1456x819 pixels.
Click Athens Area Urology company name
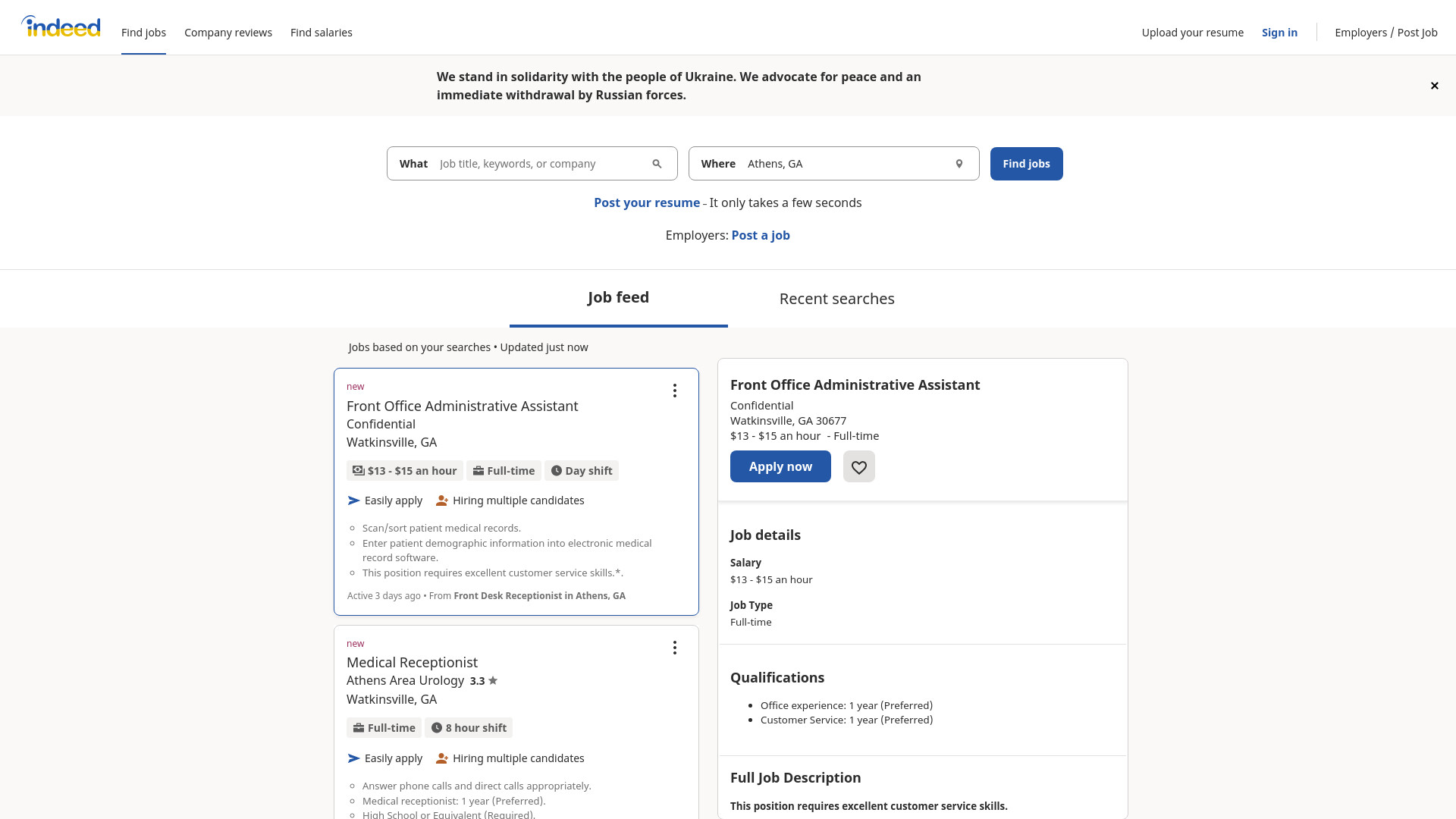click(x=405, y=681)
